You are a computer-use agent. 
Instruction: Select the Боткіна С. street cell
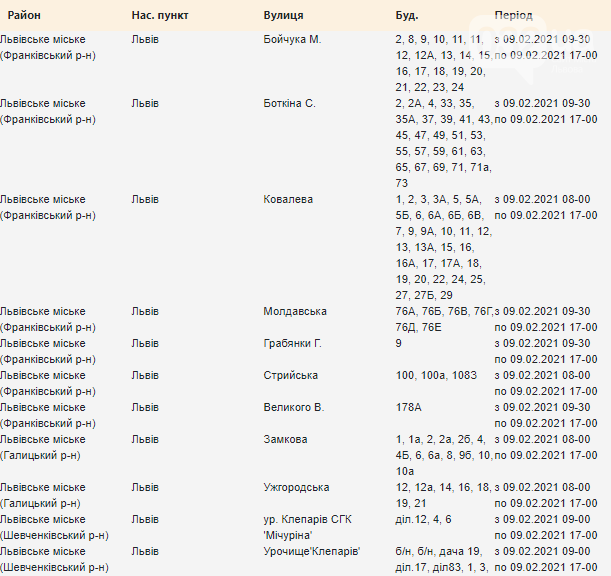(x=289, y=103)
